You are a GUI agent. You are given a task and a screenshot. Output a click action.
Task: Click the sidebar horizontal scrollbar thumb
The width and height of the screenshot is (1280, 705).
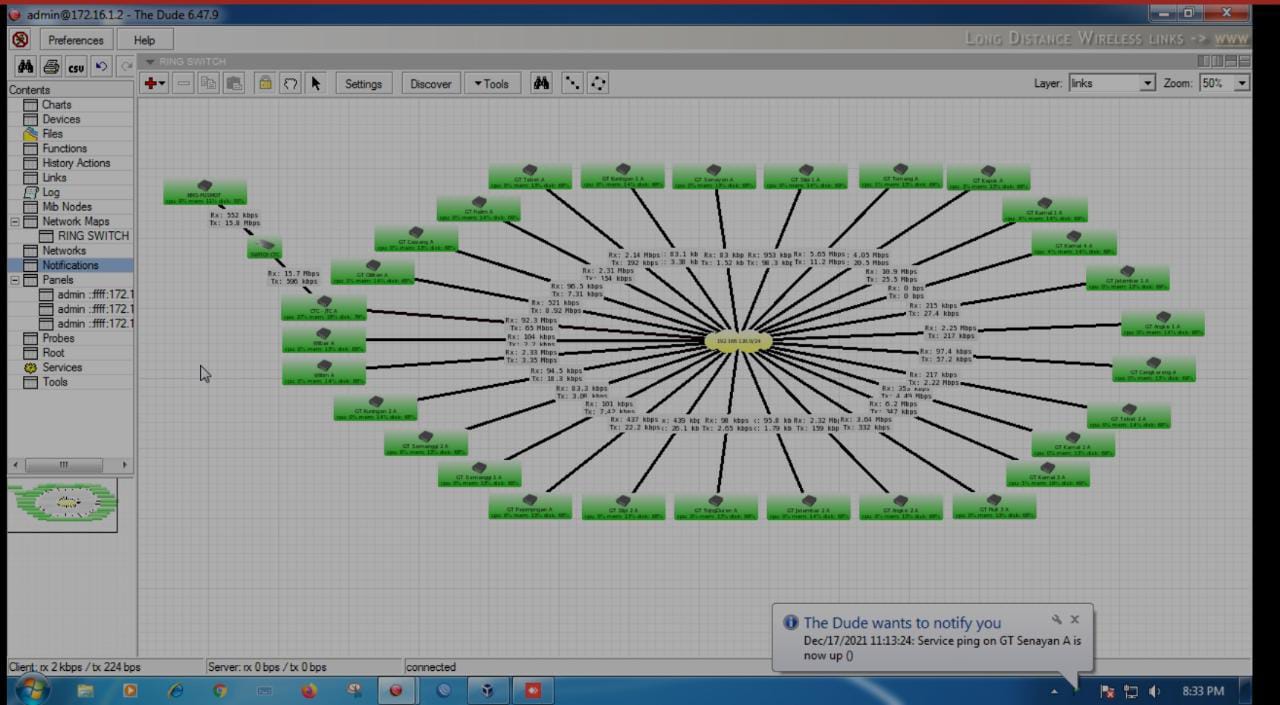64,465
